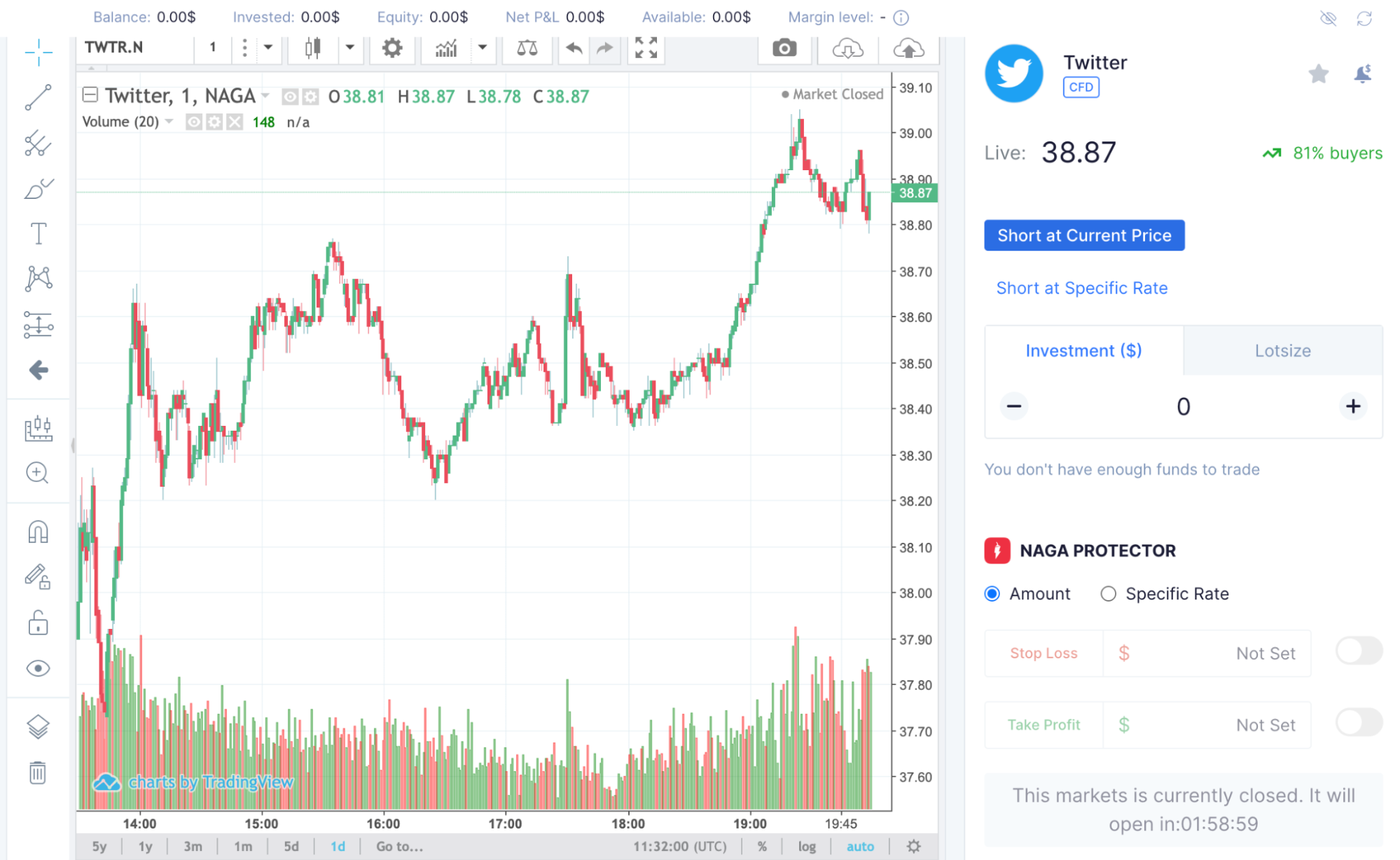
Task: Open Twitter series settings gear in legend
Action: [x=310, y=97]
